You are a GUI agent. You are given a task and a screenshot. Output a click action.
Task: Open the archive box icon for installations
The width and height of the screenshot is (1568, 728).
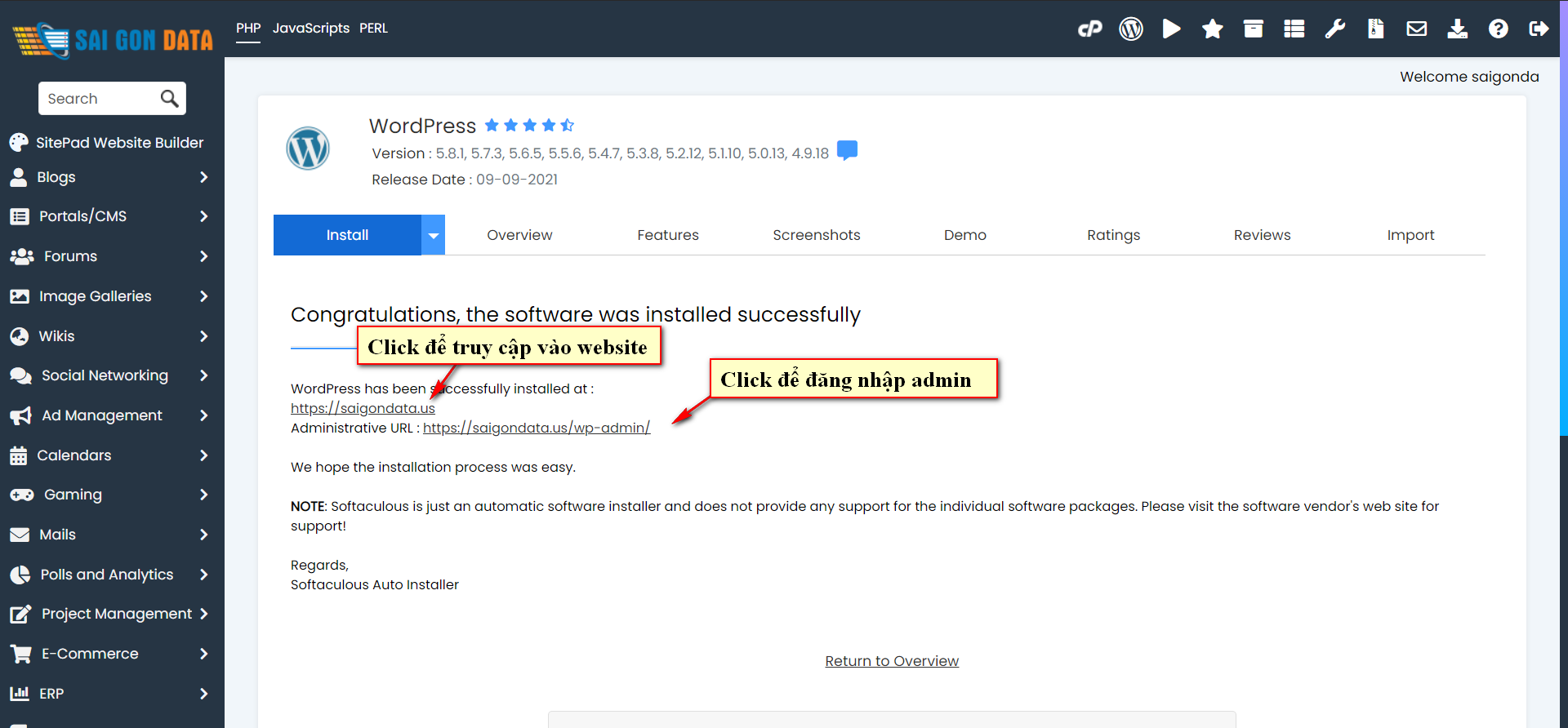[1254, 29]
